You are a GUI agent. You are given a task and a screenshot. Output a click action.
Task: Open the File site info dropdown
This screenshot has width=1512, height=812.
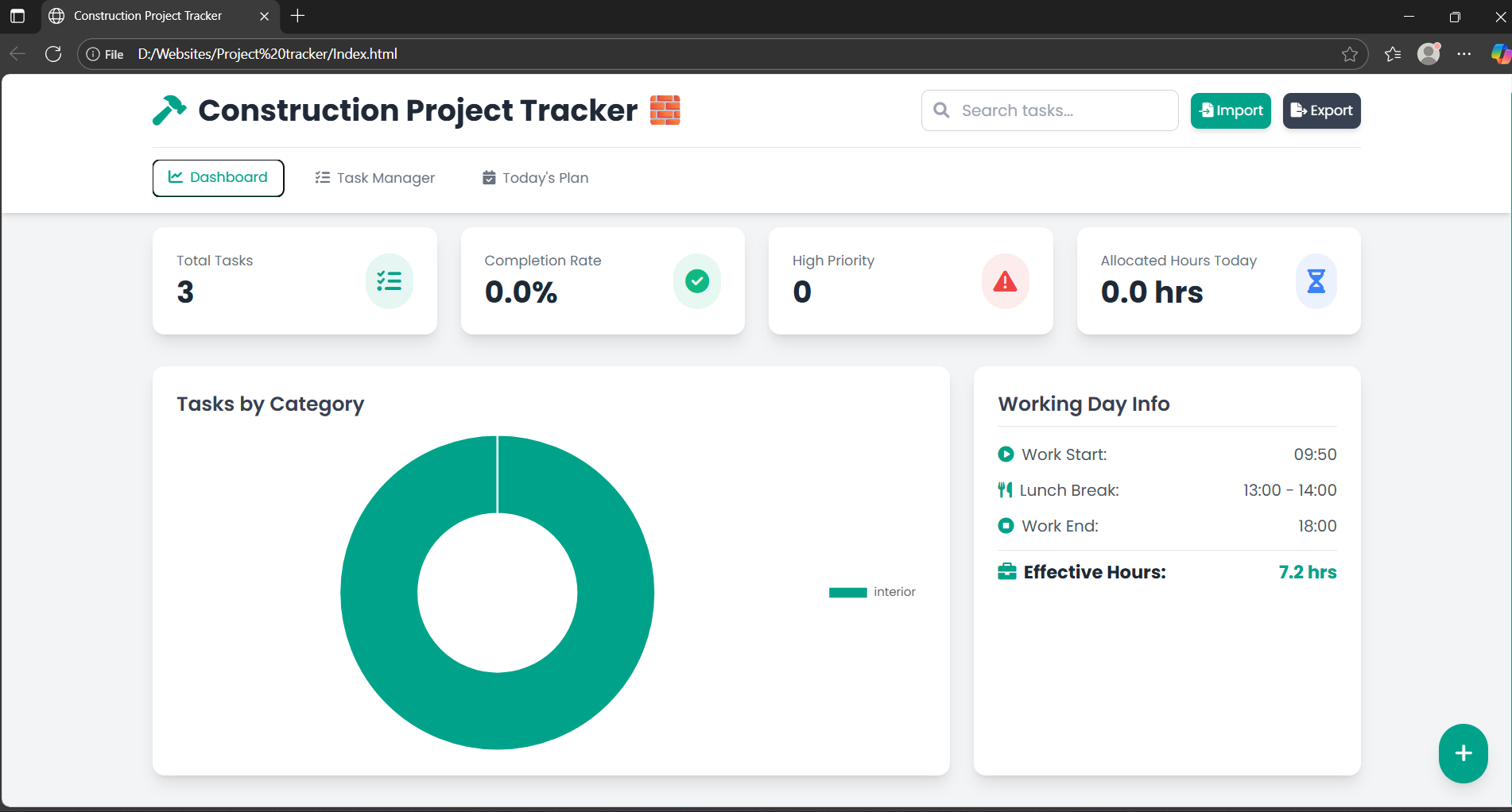click(104, 54)
